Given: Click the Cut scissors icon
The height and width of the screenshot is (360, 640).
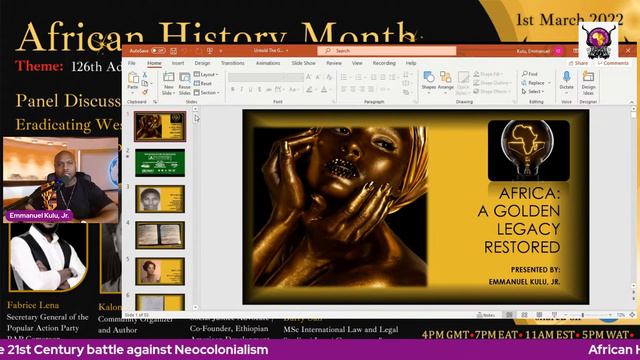Looking at the screenshot, I should pos(144,75).
